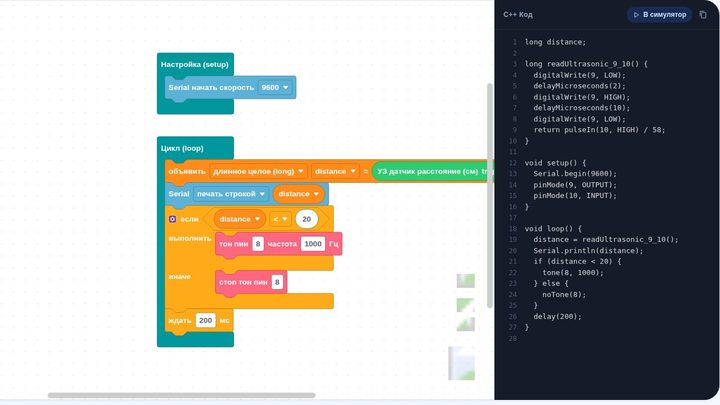Click code line 'Serial.println(distance);'
This screenshot has height=405, width=720.
[x=588, y=250]
